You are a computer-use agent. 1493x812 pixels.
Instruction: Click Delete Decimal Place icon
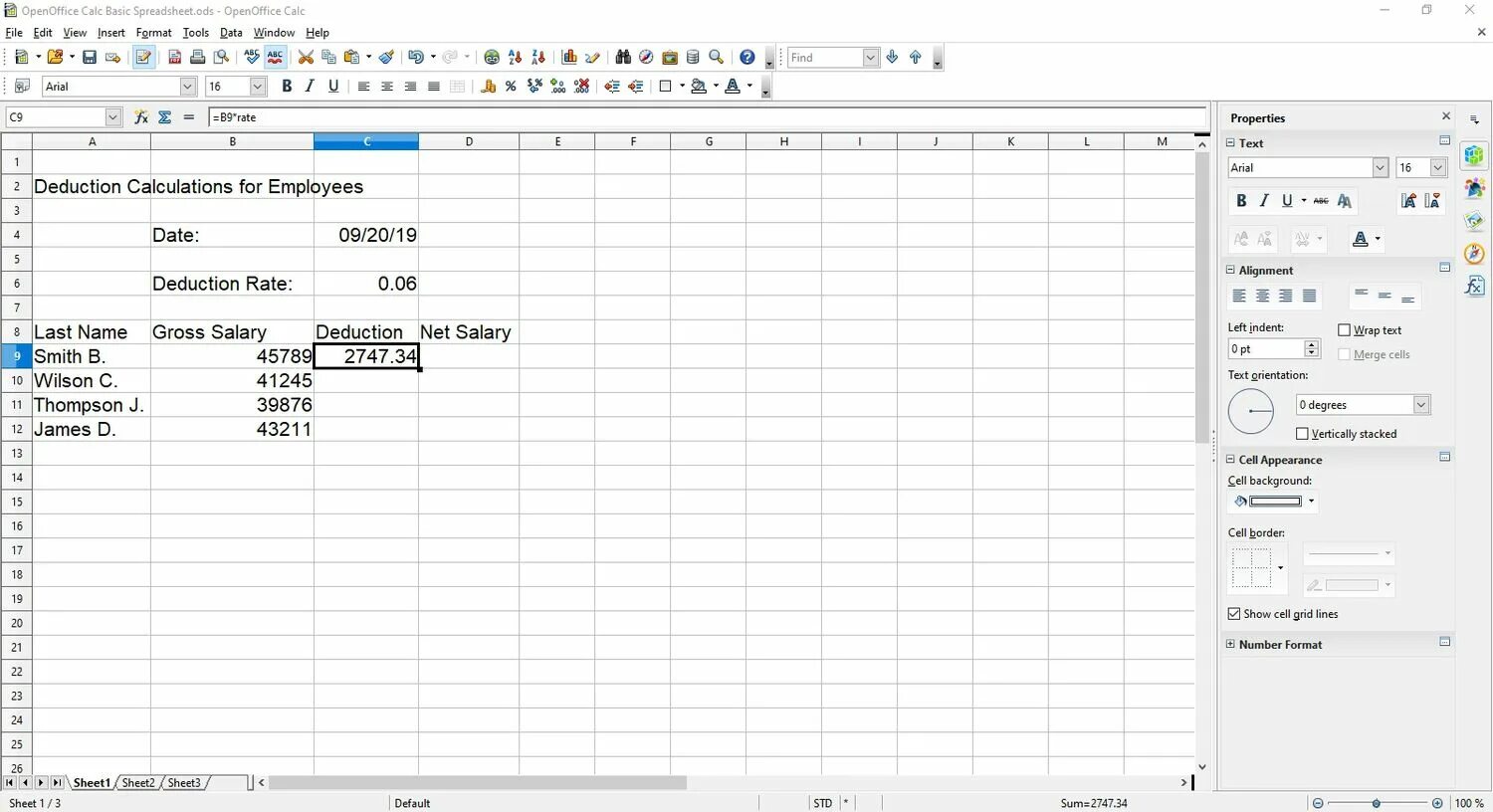(582, 87)
